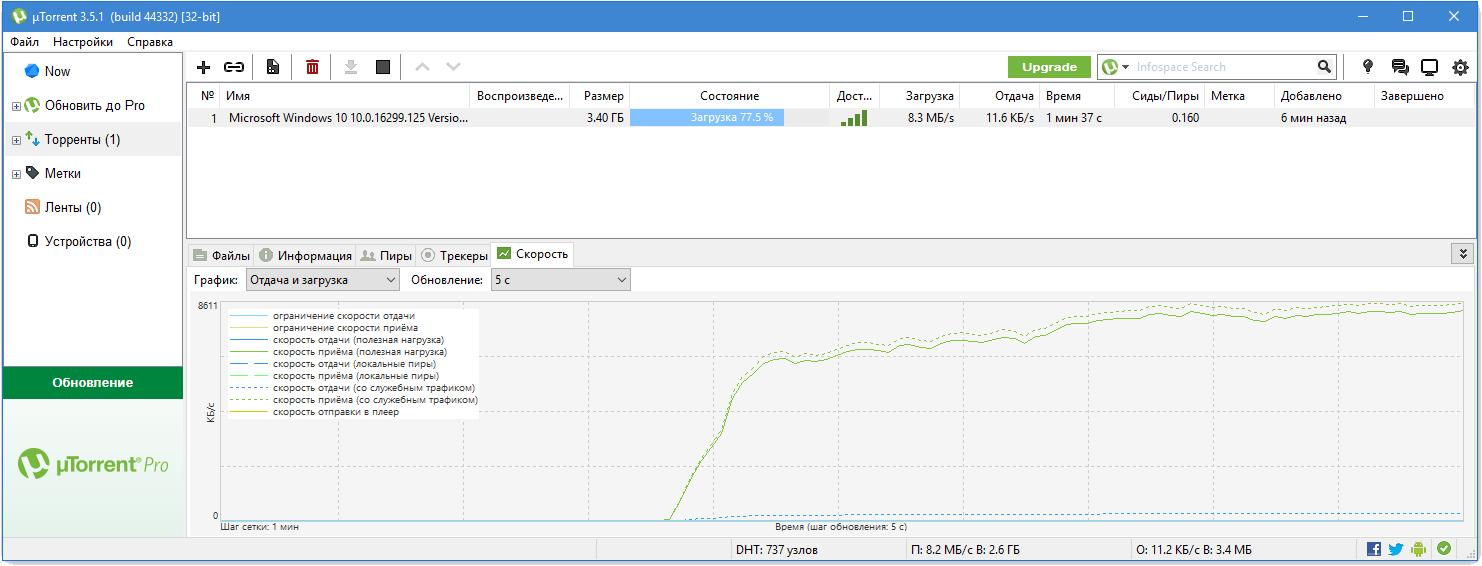Expand the Обновить до Pro tree node
This screenshot has width=1482, height=566.
point(16,106)
